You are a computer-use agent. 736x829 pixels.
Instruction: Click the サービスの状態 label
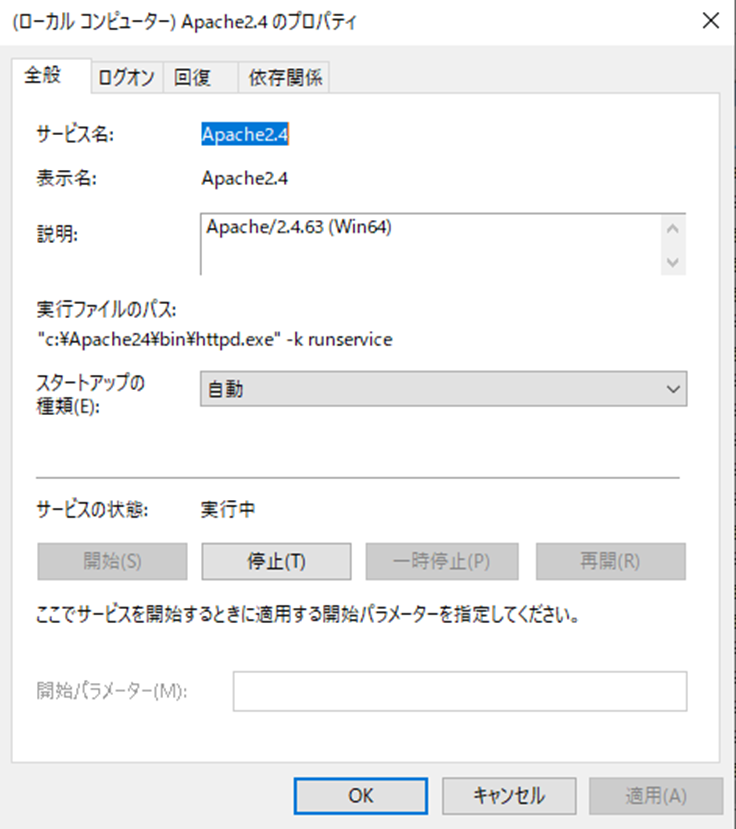click(92, 509)
